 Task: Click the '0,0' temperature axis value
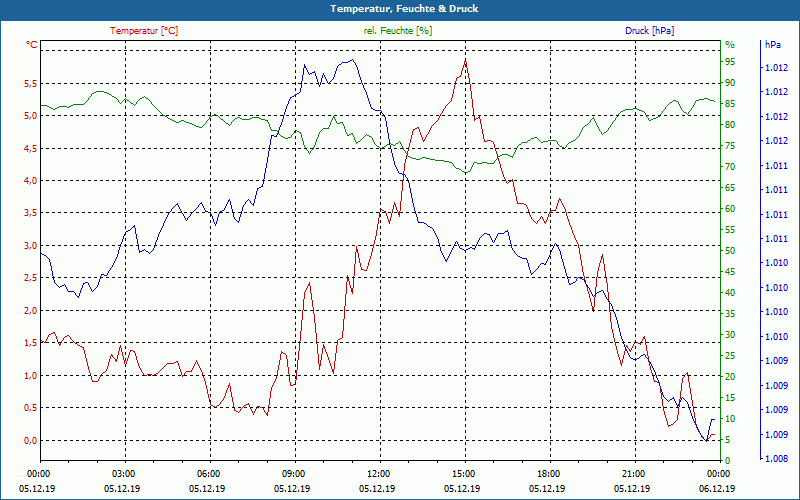click(x=31, y=440)
